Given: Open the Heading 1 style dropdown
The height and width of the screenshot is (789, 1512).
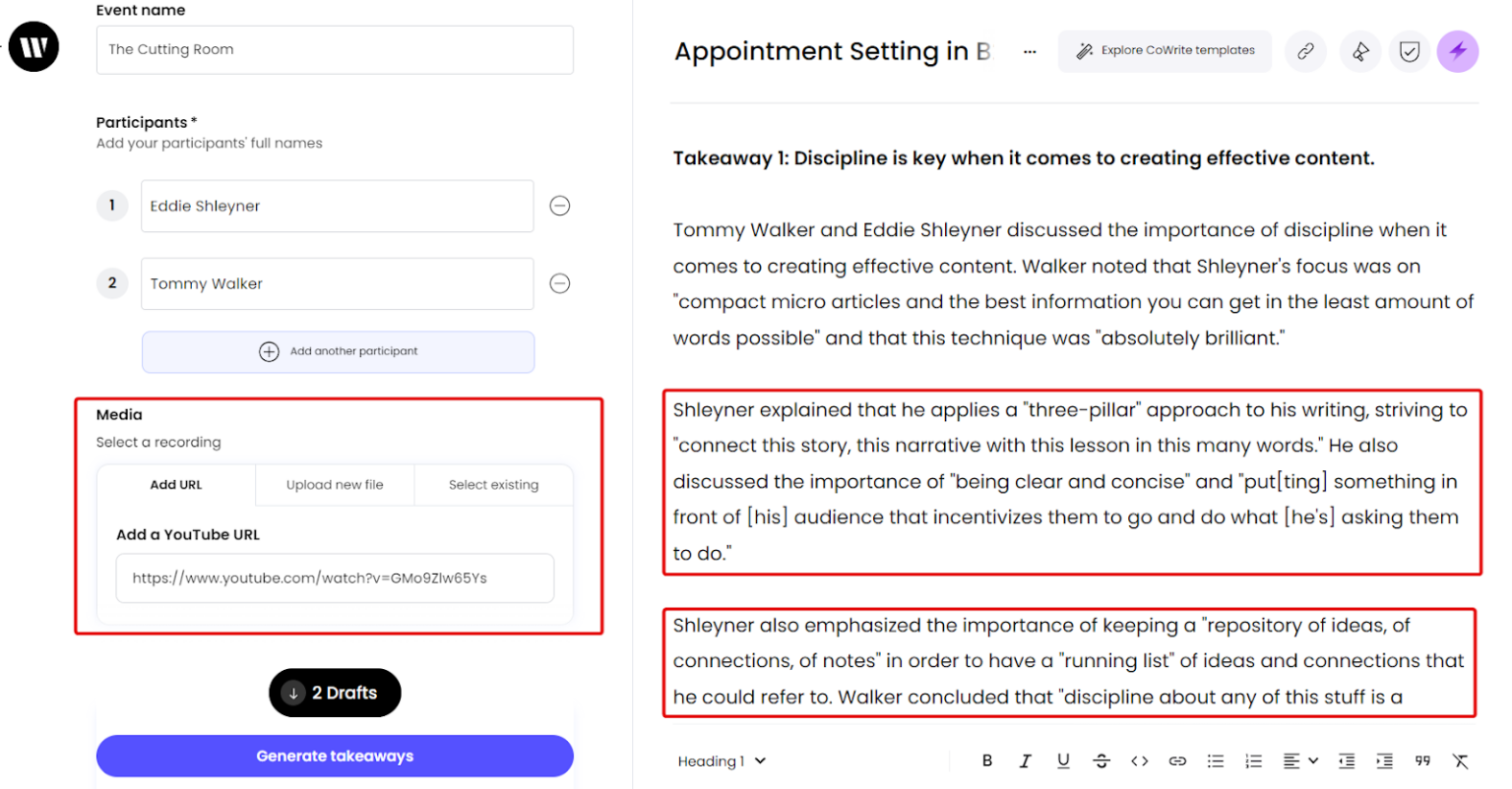Looking at the screenshot, I should [x=722, y=760].
